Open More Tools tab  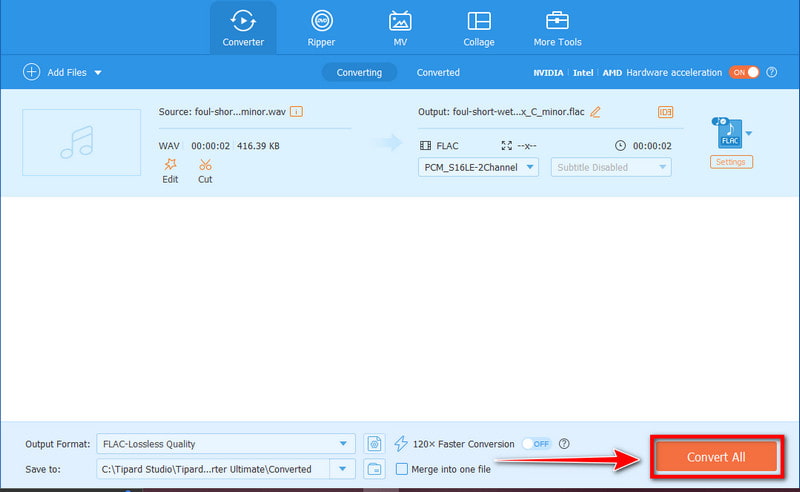click(x=557, y=28)
